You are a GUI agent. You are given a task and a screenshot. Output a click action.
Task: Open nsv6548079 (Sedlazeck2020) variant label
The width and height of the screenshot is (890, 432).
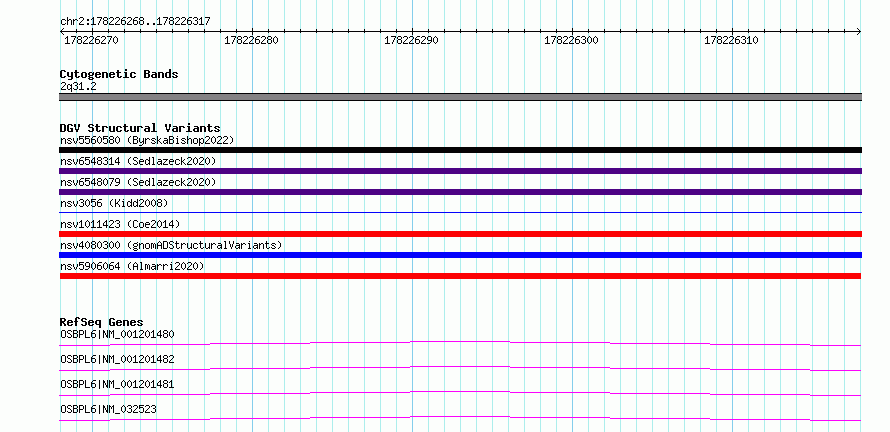[138, 182]
